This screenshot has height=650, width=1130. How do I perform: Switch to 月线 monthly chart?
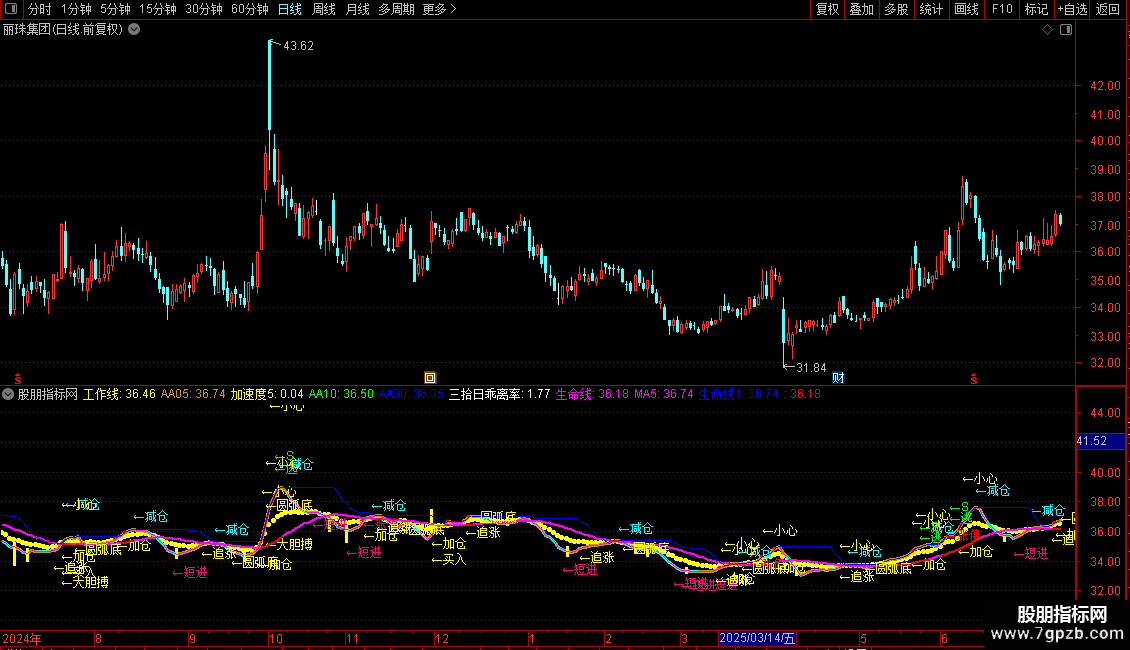[357, 9]
